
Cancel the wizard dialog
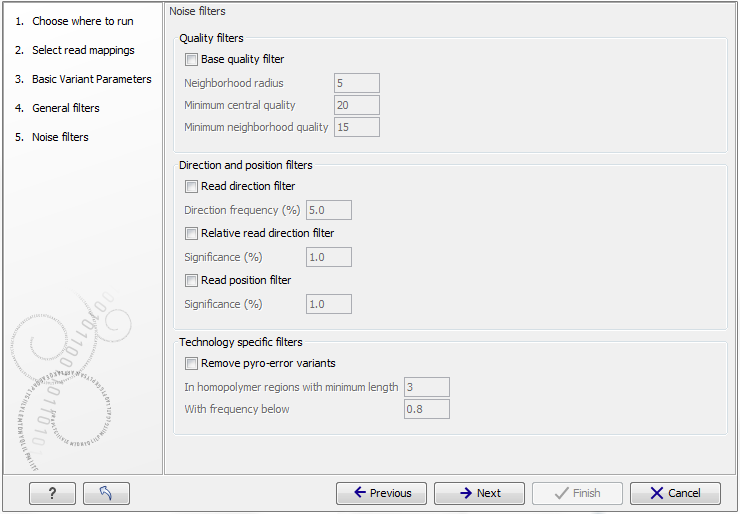point(675,493)
